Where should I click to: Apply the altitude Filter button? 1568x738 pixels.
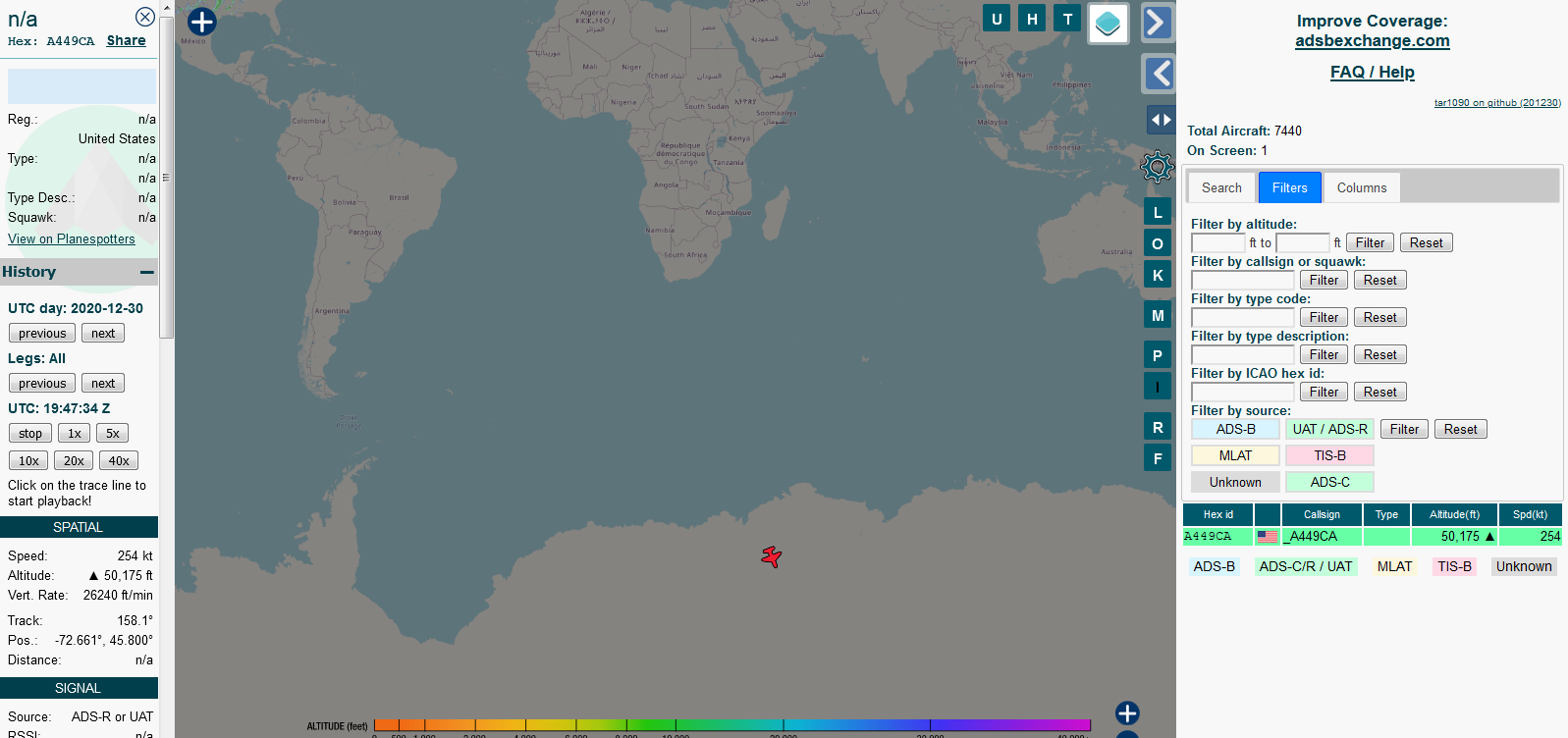[1370, 243]
